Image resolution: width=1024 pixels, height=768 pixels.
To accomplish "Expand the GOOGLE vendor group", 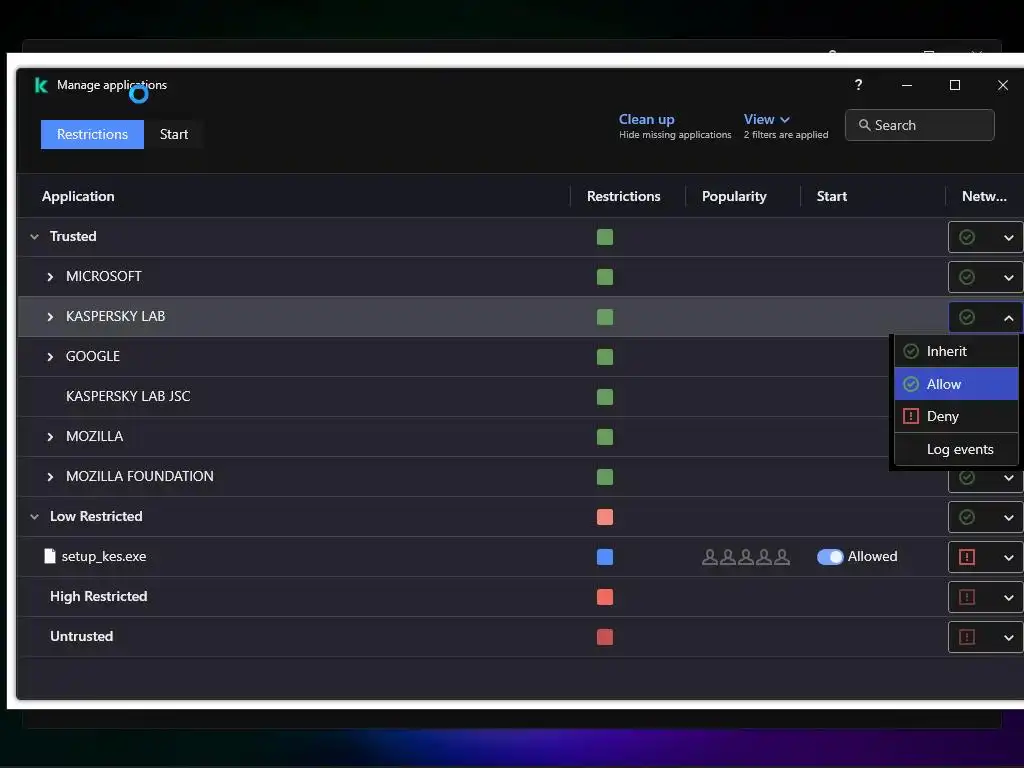I will coord(50,357).
